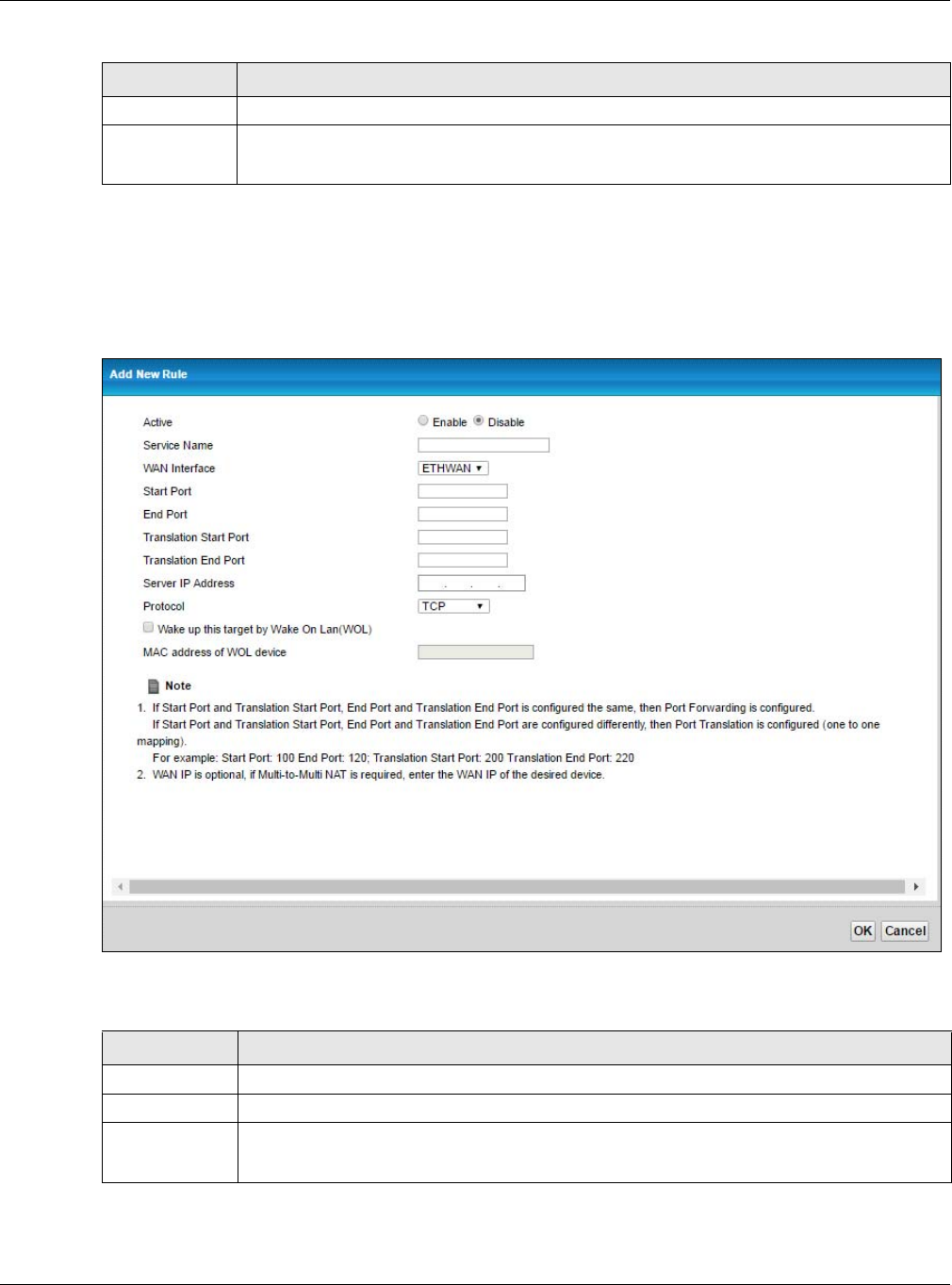The image size is (952, 1285).
Task: Click the OK button
Action: click(x=862, y=931)
